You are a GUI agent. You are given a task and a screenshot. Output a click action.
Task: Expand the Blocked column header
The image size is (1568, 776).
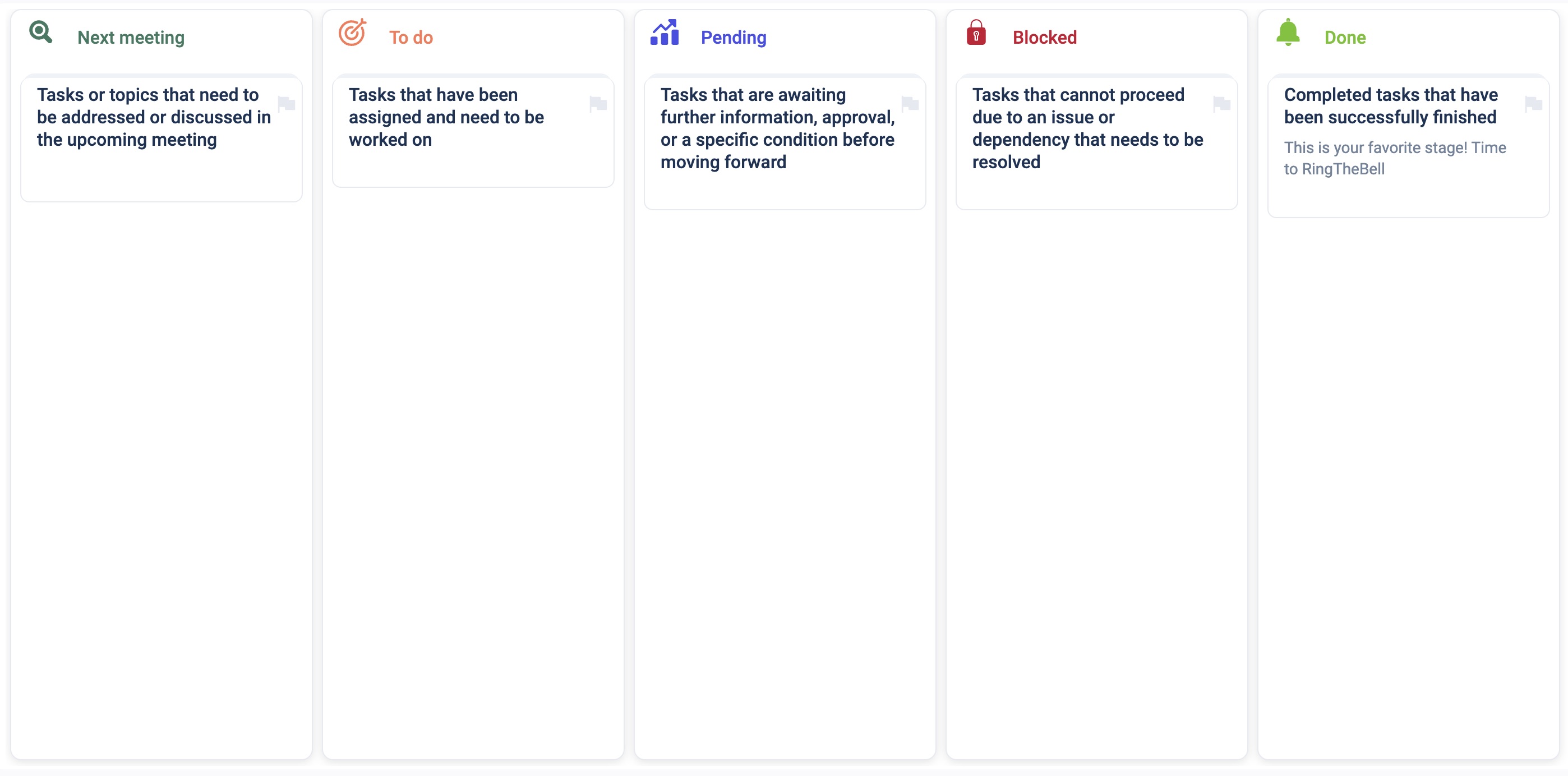(1044, 37)
